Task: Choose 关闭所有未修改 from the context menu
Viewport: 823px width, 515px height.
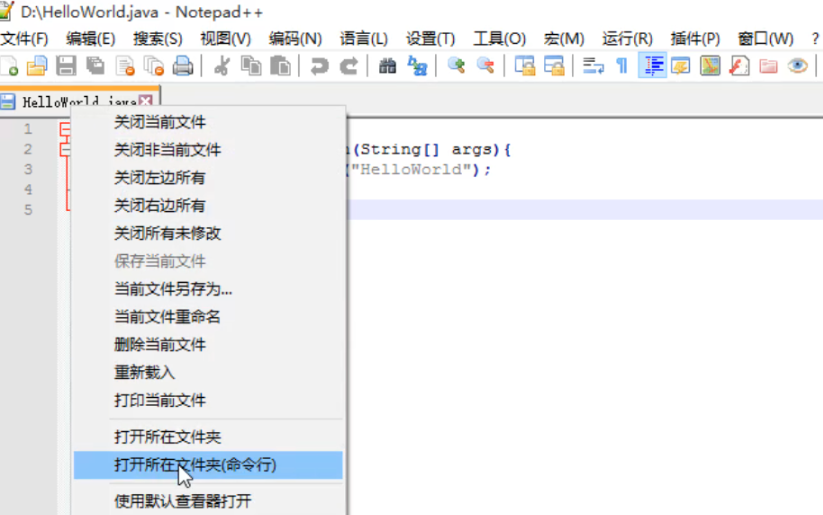Action: click(208, 234)
